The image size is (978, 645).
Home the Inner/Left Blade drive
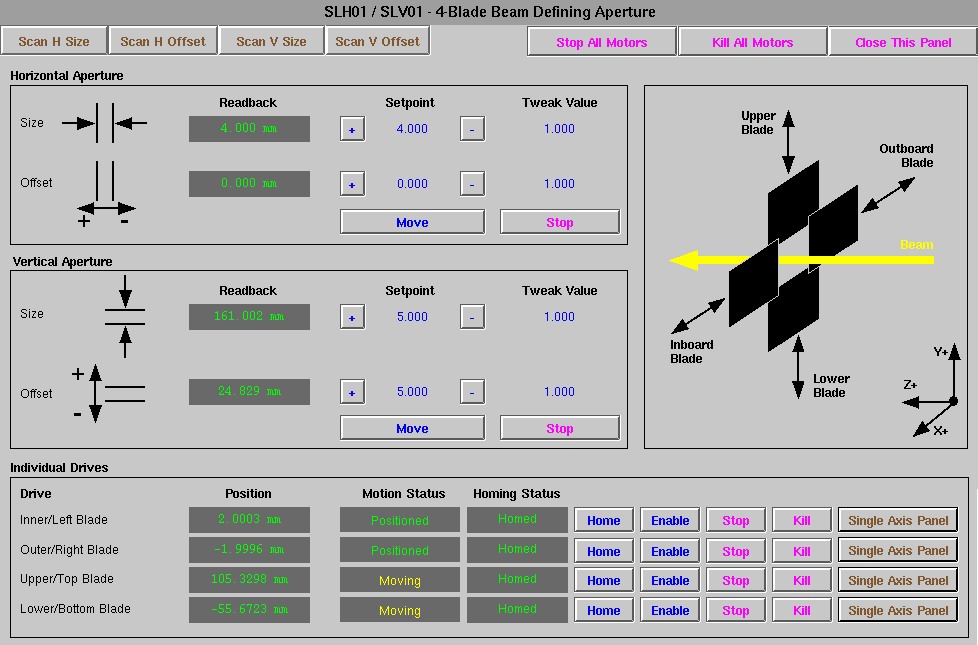604,520
